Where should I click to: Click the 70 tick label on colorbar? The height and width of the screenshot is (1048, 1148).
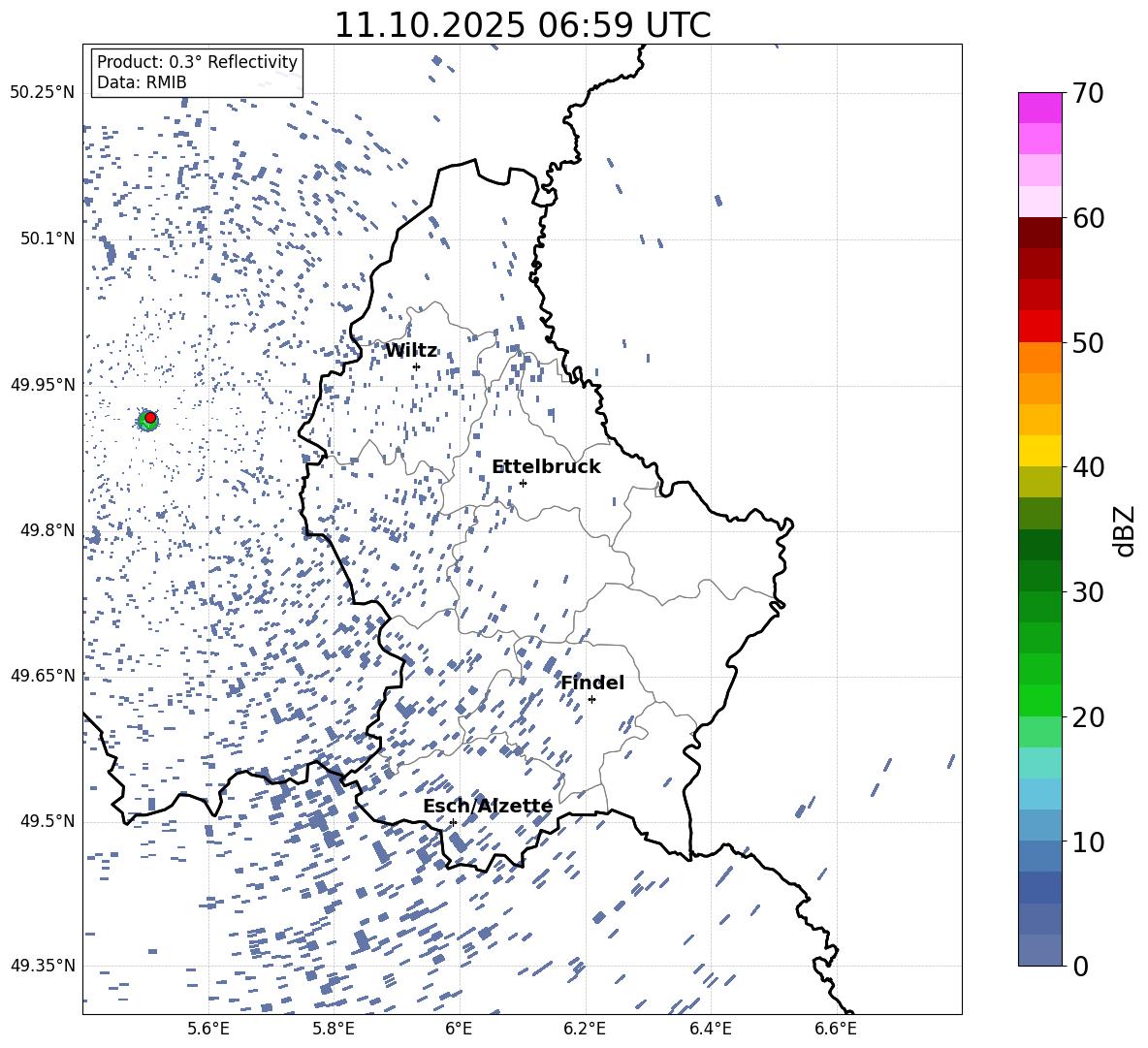(1091, 94)
